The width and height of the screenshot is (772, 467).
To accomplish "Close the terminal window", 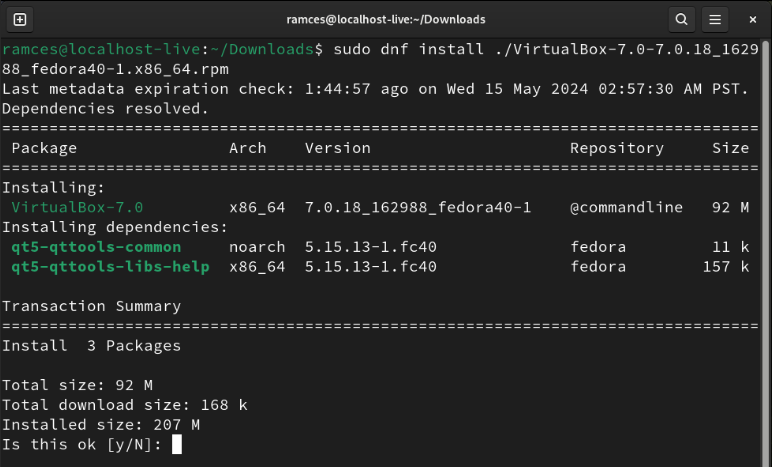I will click(x=752, y=20).
